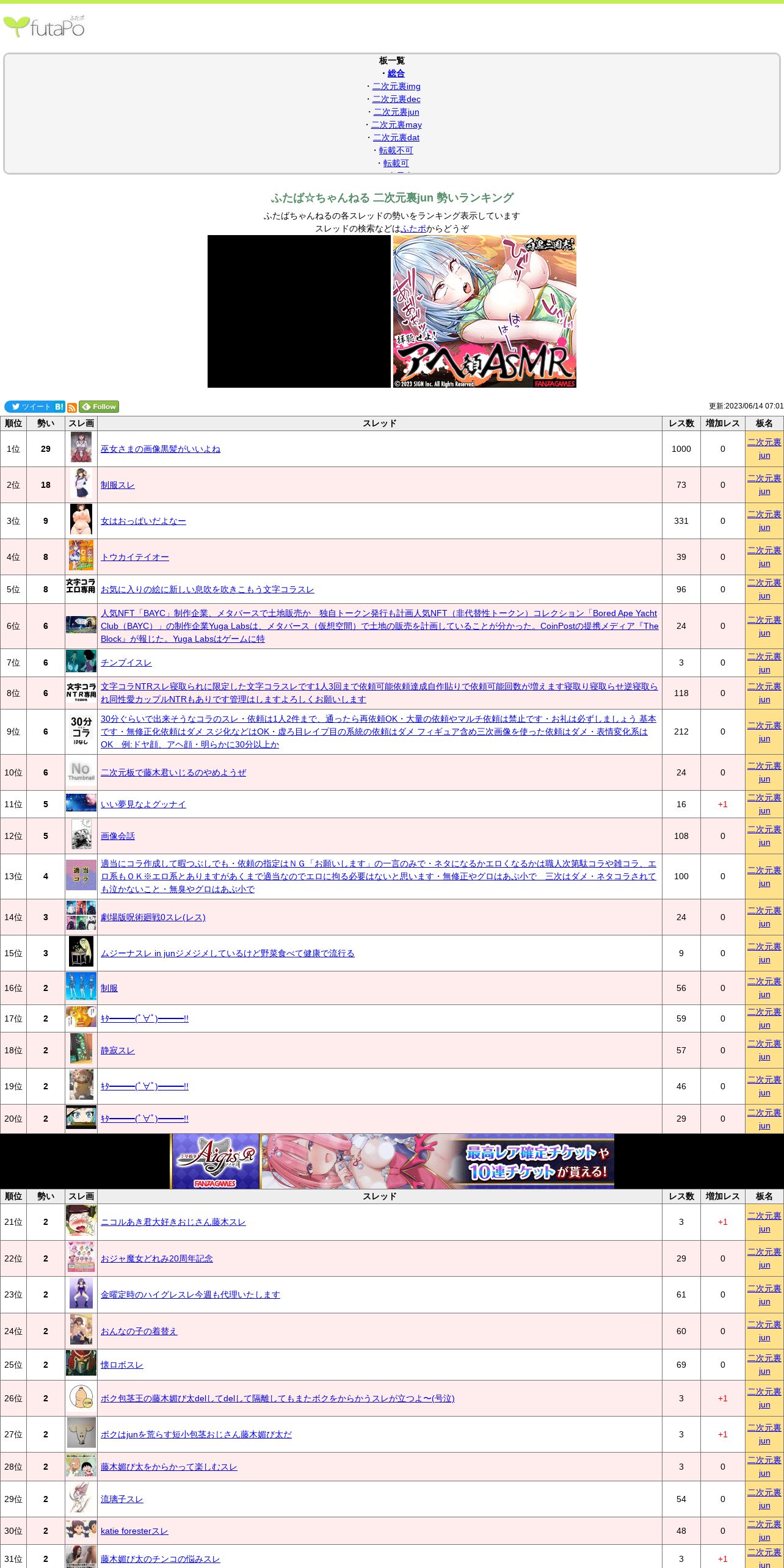Open thread 懐ロボスレ
Viewport: 784px width, 1568px height.
point(122,1365)
